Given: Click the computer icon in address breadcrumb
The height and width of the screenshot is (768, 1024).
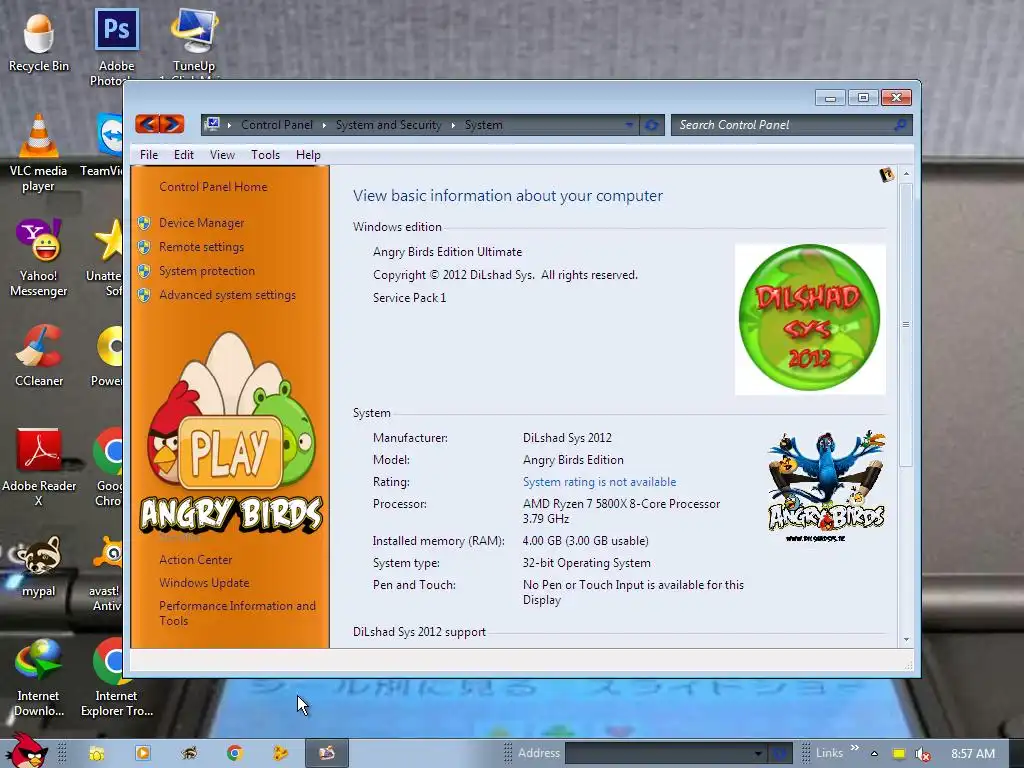Looking at the screenshot, I should pyautogui.click(x=212, y=124).
